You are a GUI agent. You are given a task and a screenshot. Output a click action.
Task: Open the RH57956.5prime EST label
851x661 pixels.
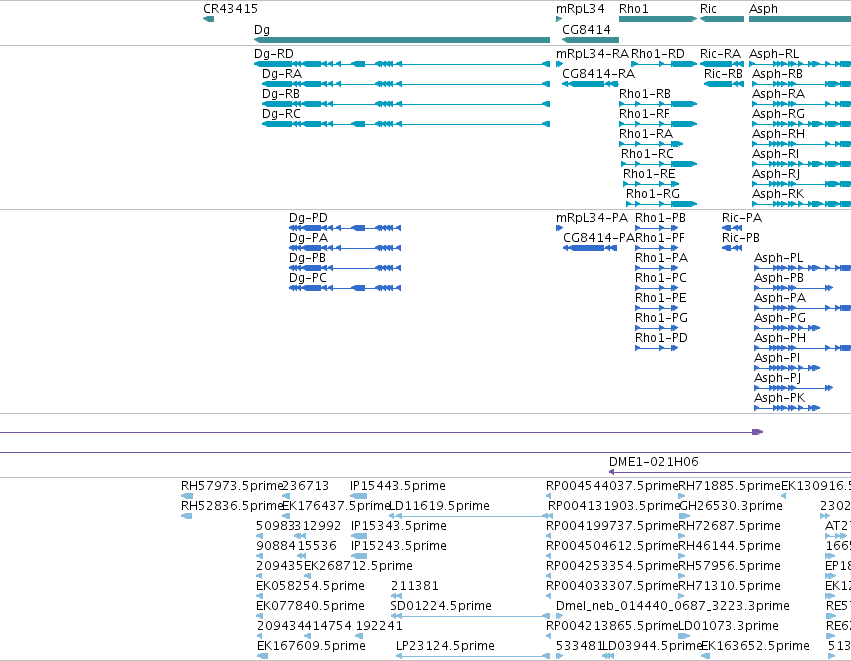pos(729,566)
